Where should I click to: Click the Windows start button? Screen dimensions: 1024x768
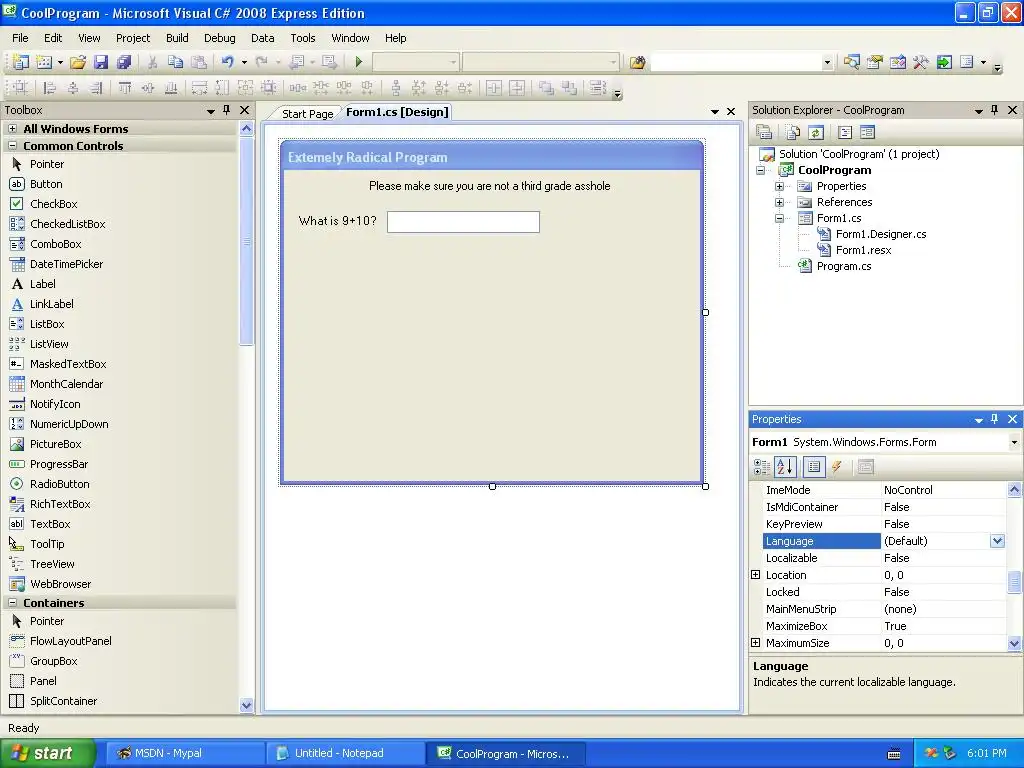tap(48, 753)
